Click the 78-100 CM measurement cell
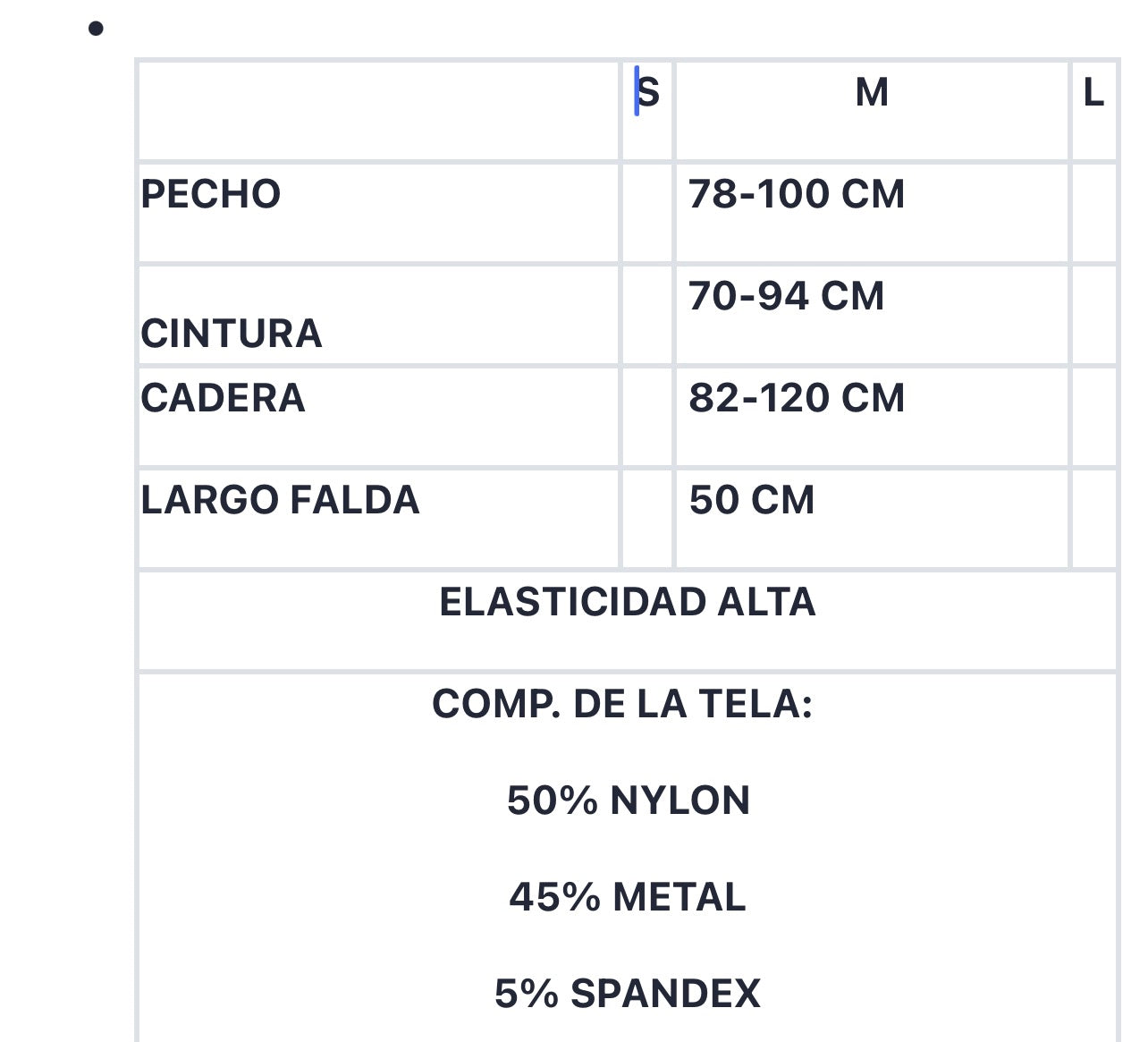The height and width of the screenshot is (1042, 1148). [x=872, y=213]
